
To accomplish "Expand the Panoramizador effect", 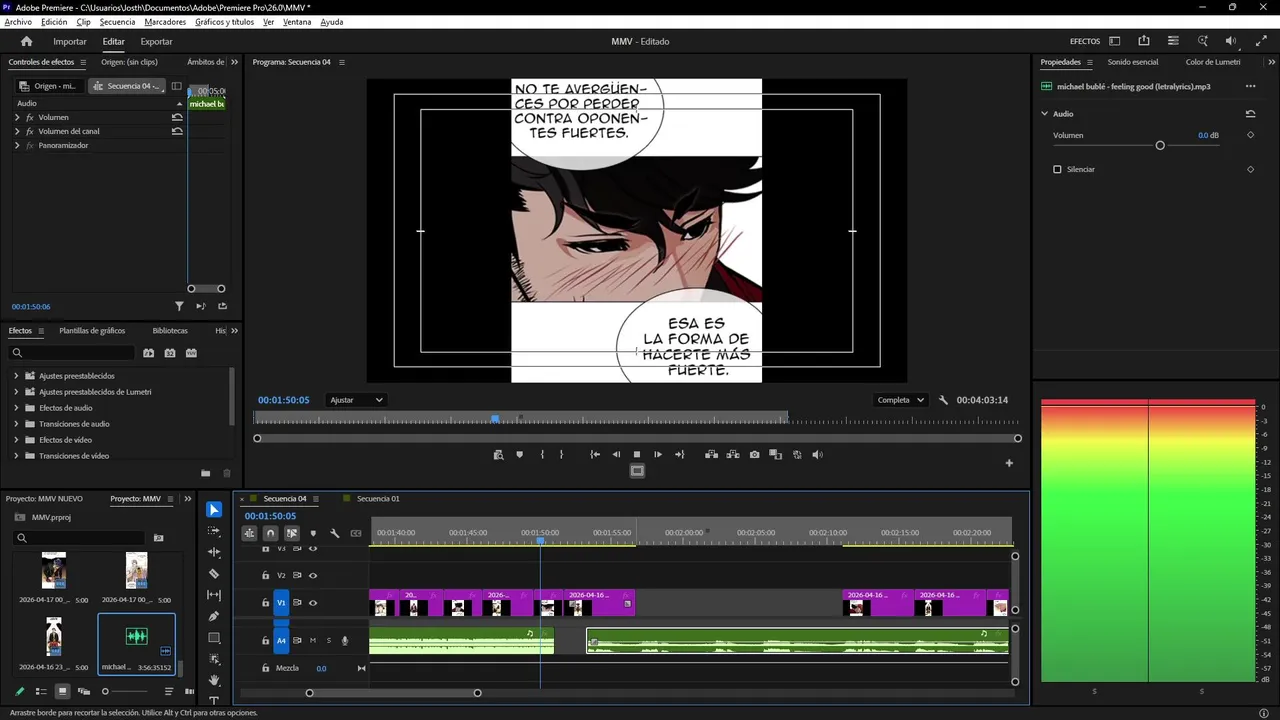I will click(x=17, y=145).
